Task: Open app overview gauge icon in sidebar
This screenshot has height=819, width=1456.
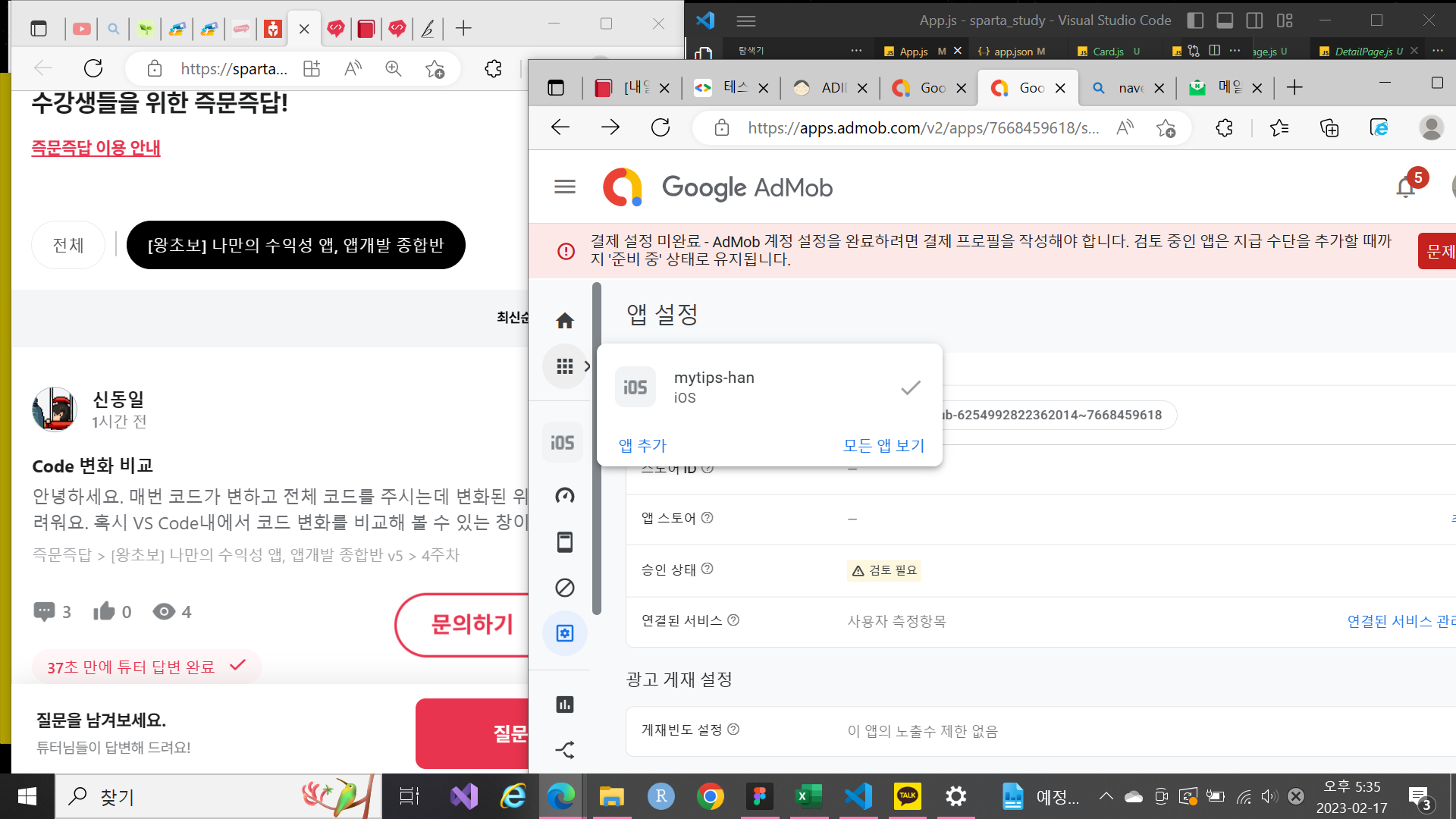Action: [564, 496]
